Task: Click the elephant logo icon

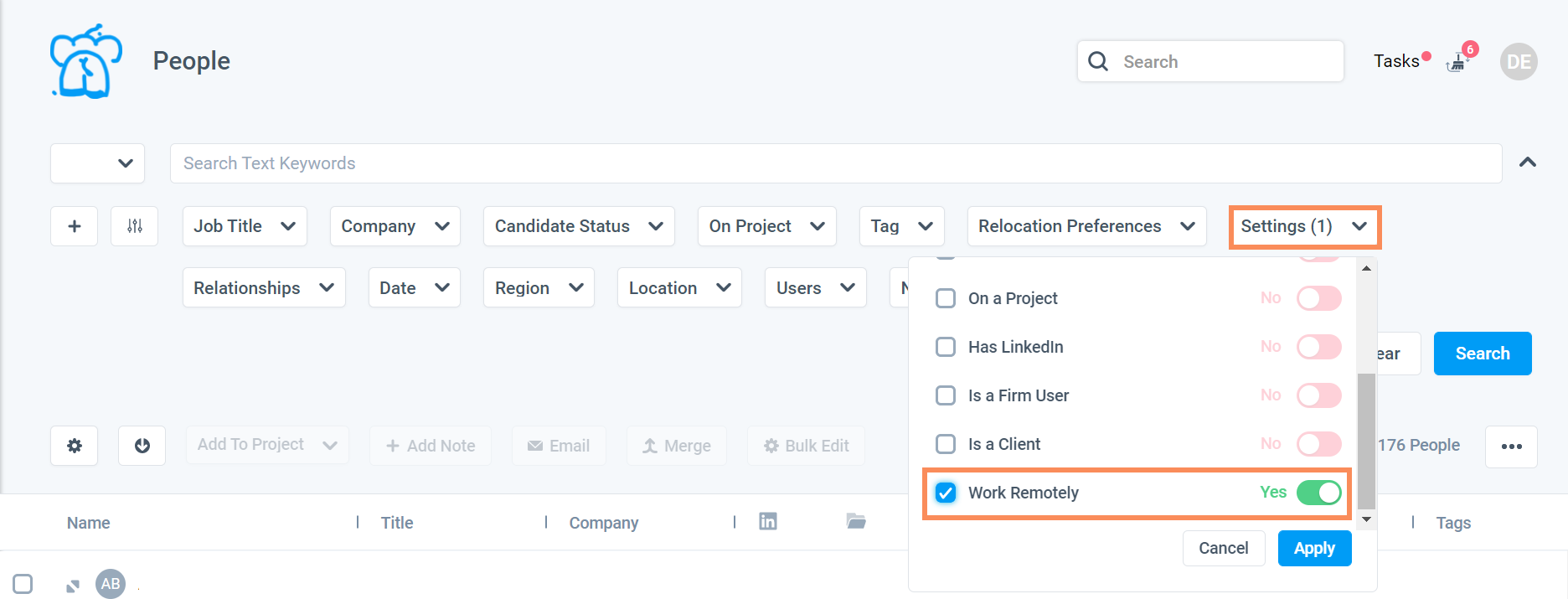Action: point(85,61)
